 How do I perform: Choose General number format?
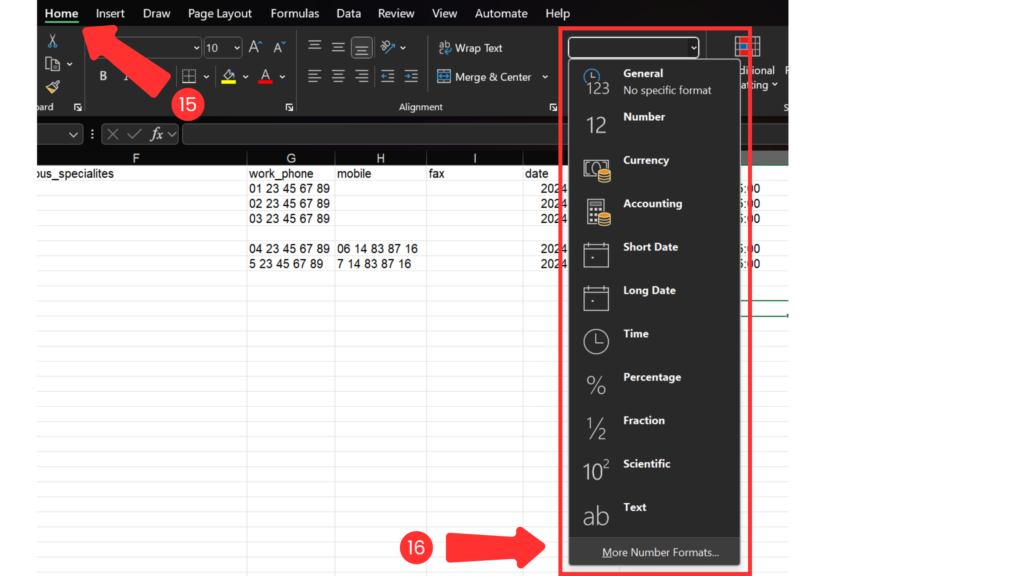pos(654,82)
